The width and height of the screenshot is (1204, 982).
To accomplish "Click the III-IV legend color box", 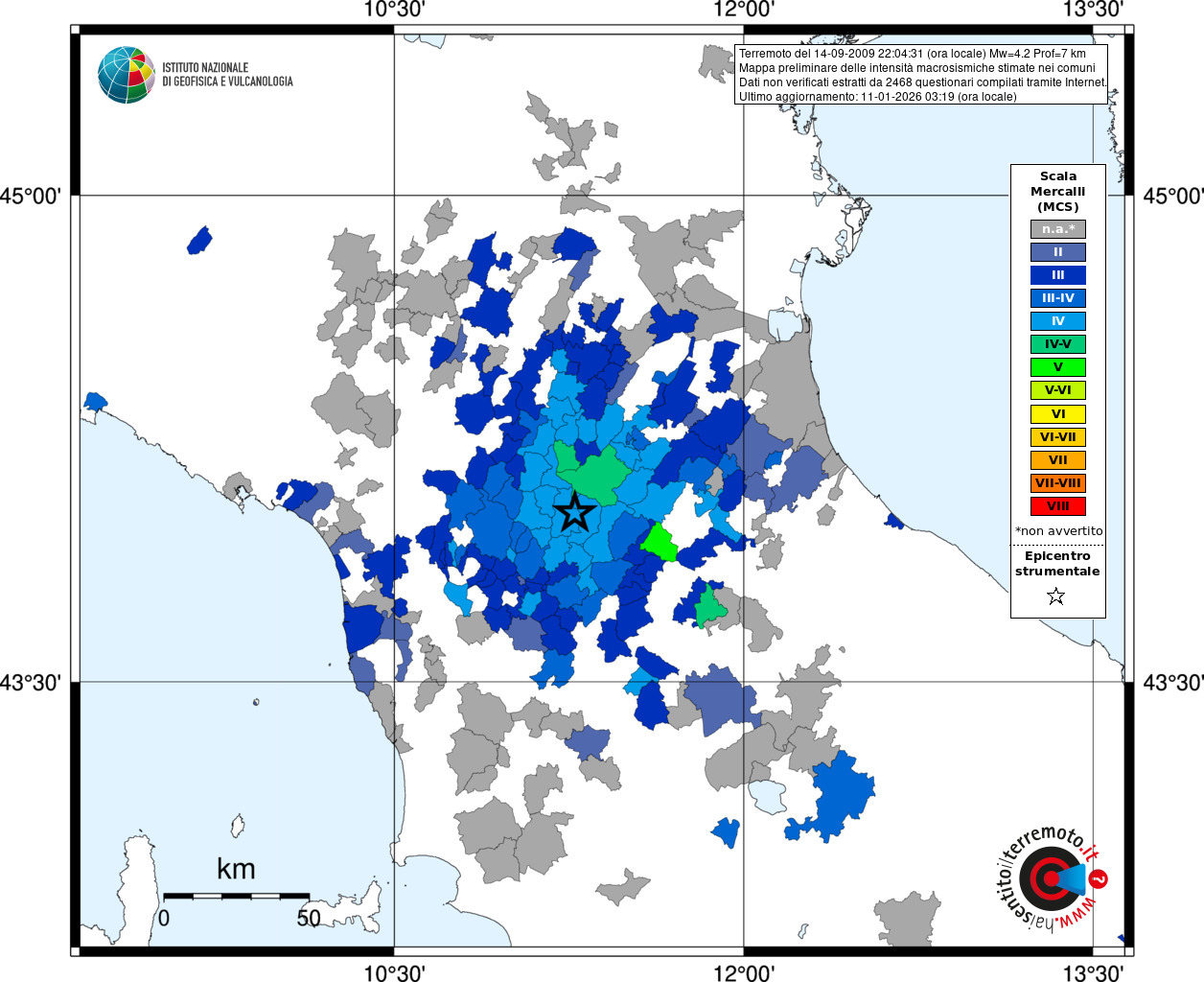I will (x=1057, y=298).
